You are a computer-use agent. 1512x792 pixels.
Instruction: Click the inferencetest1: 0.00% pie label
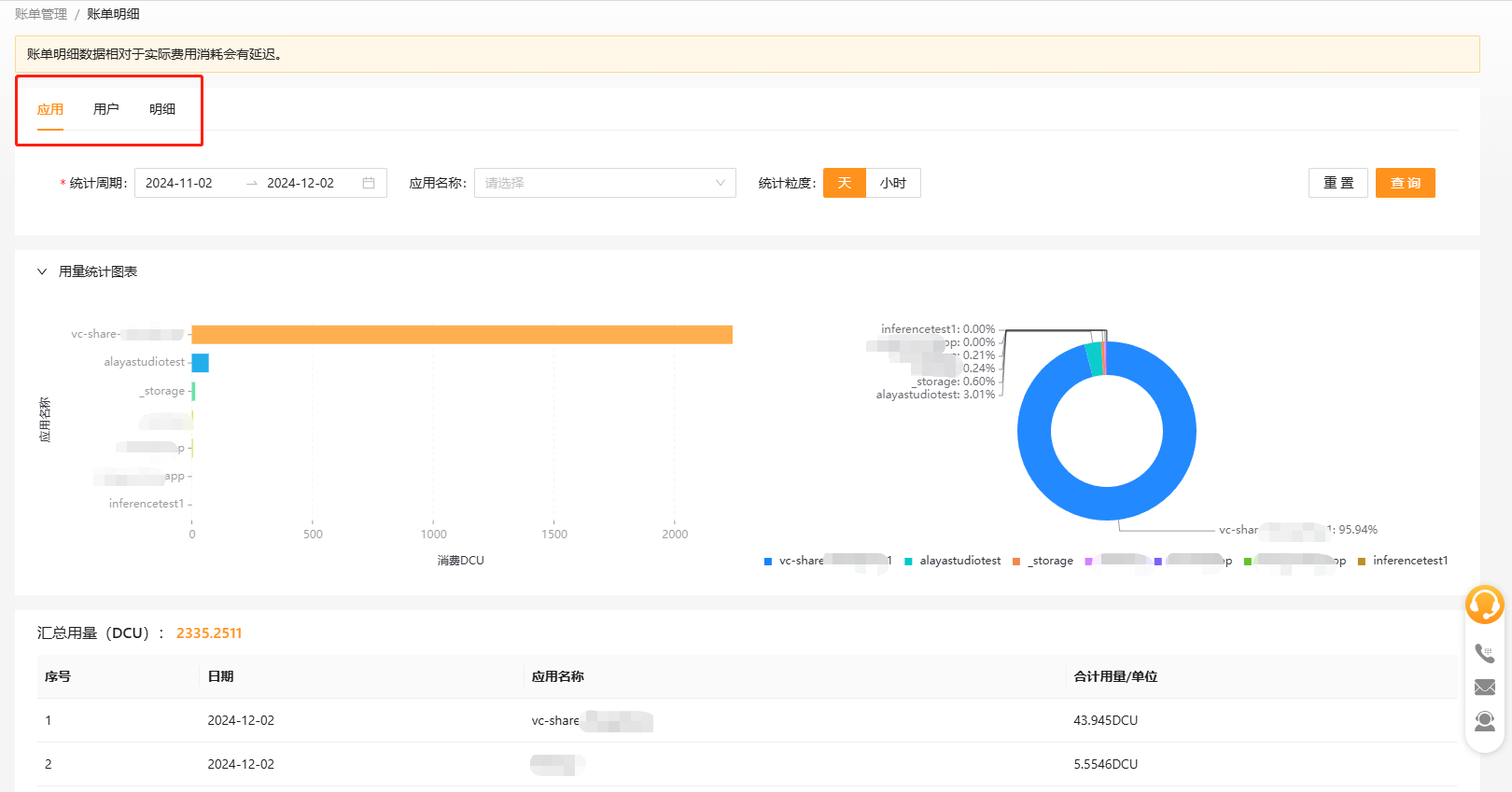pyautogui.click(x=938, y=329)
